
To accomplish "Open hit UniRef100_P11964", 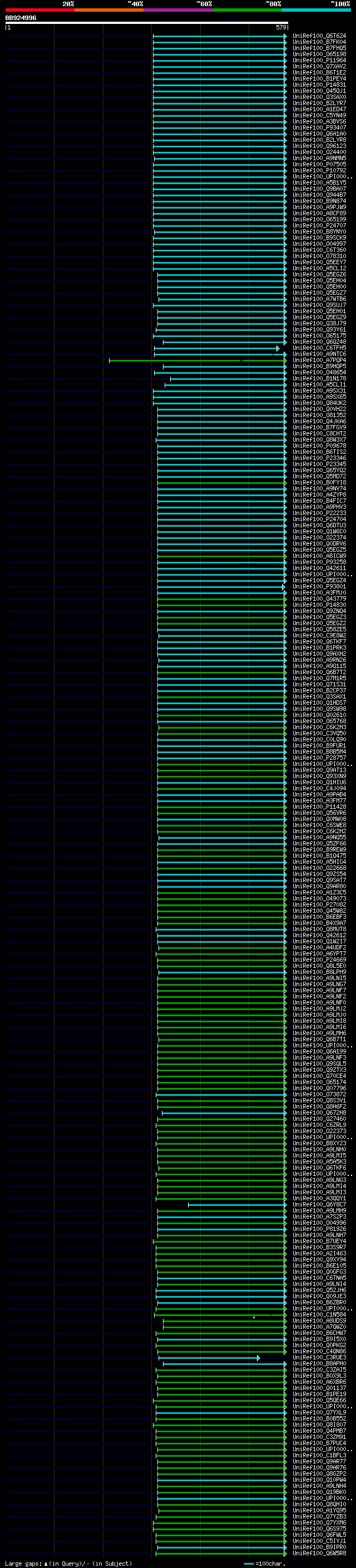I will coord(319,60).
